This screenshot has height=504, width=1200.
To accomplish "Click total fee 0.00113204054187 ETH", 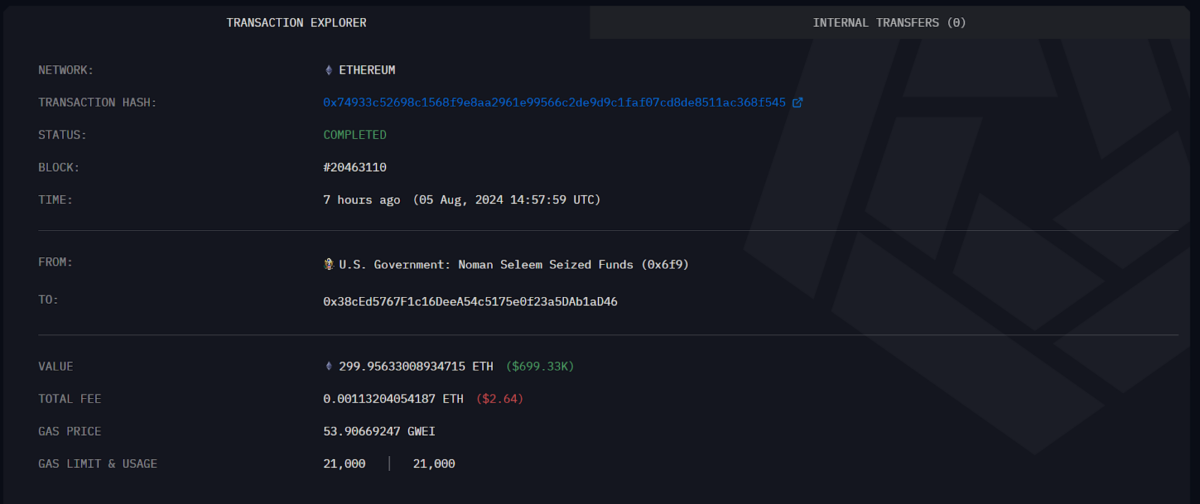I will [x=393, y=399].
